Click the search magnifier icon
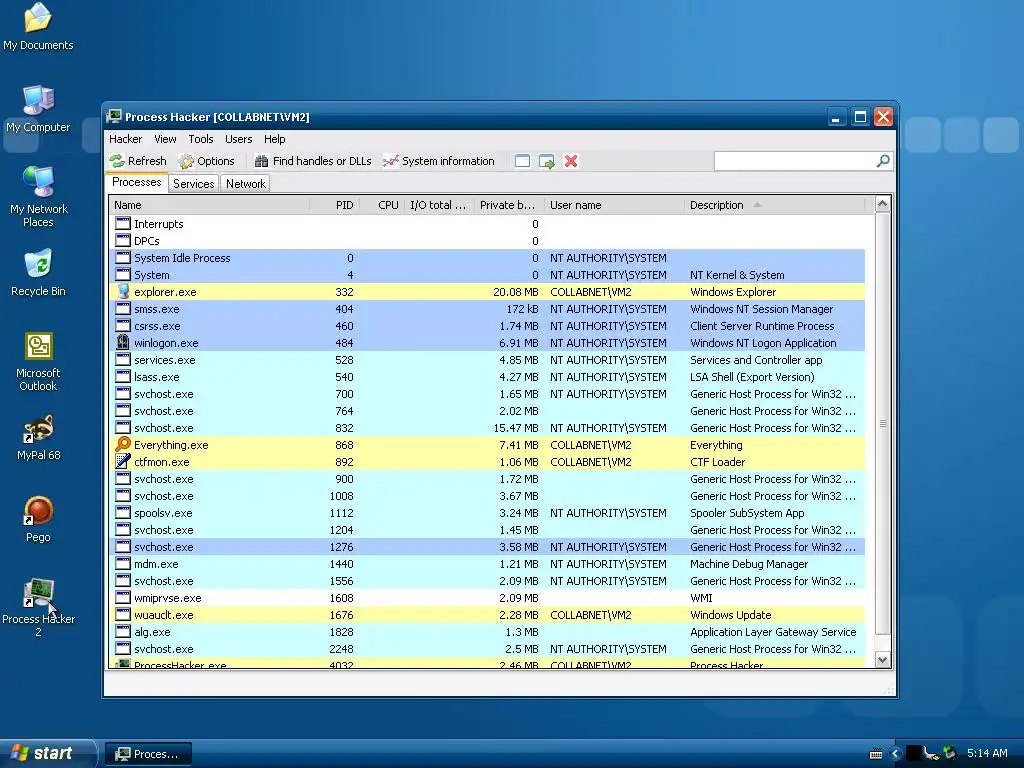The image size is (1024, 768). tap(883, 161)
